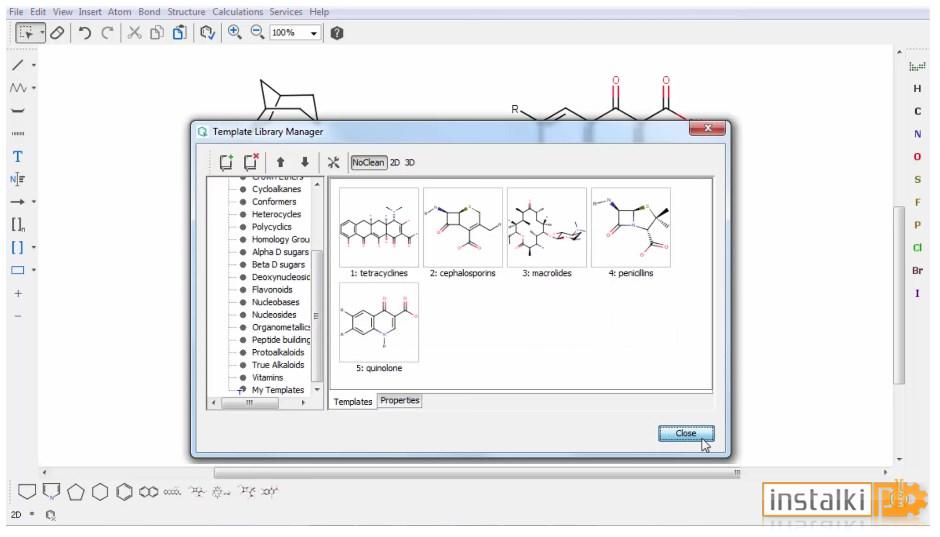Viewport: 940px width, 537px height.
Task: Open template settings wrench icon
Action: point(333,162)
